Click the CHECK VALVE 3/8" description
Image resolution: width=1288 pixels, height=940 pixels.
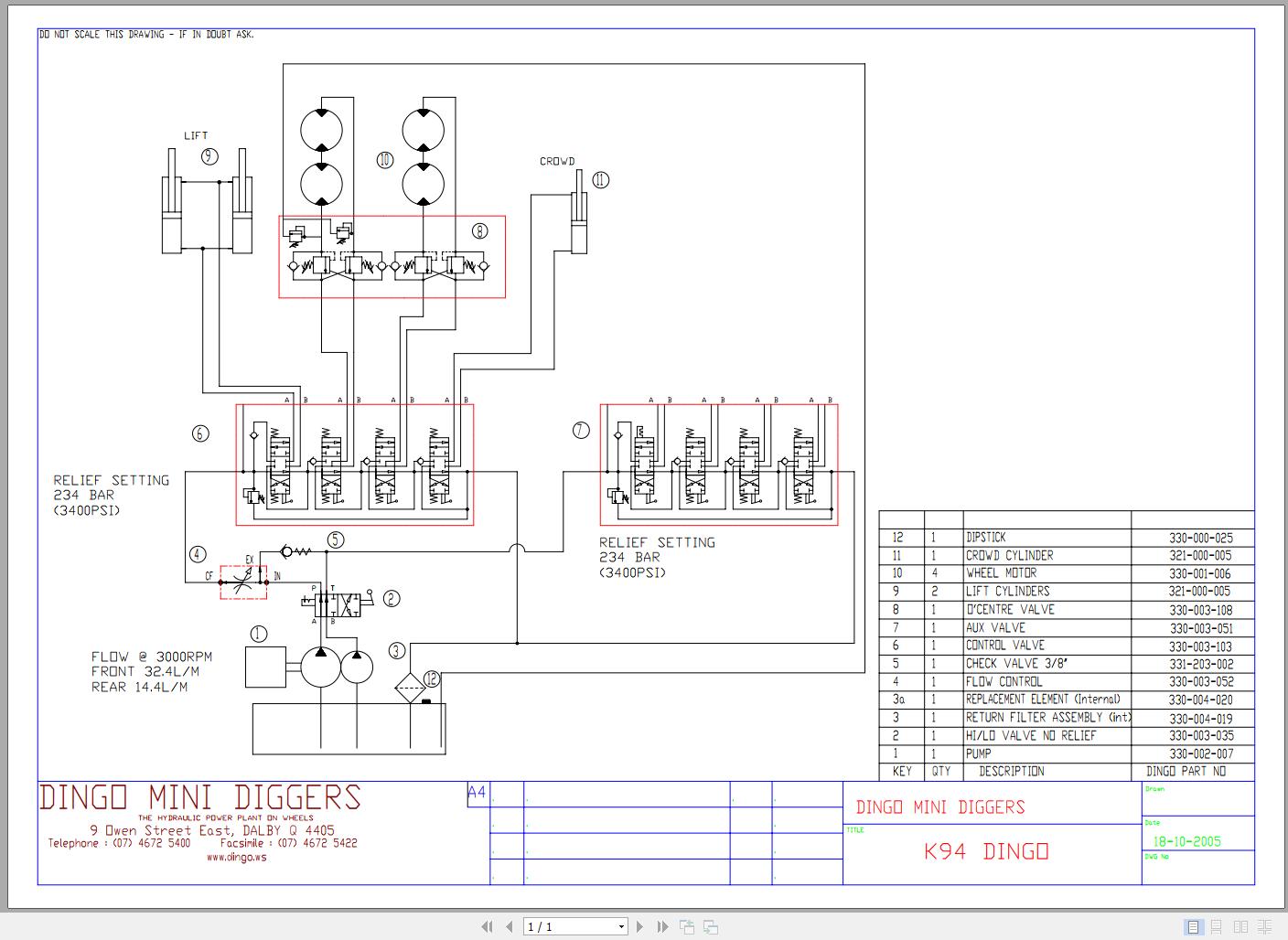coord(1016,663)
